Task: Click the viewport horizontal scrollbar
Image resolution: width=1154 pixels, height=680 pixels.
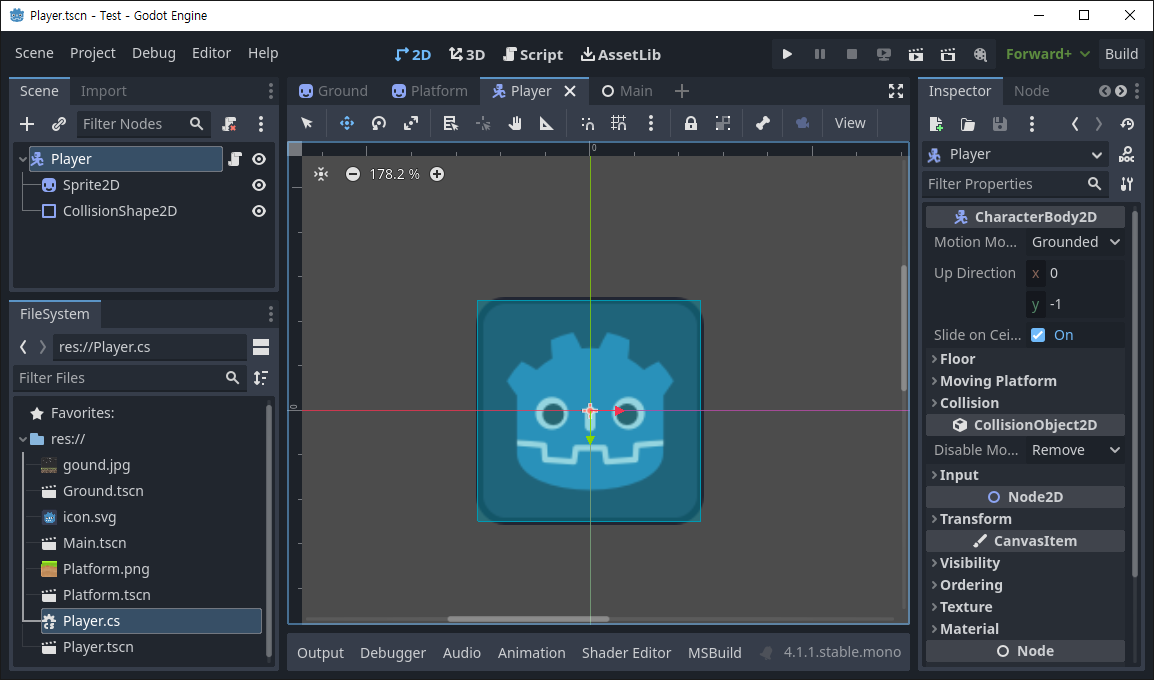Action: pos(528,619)
